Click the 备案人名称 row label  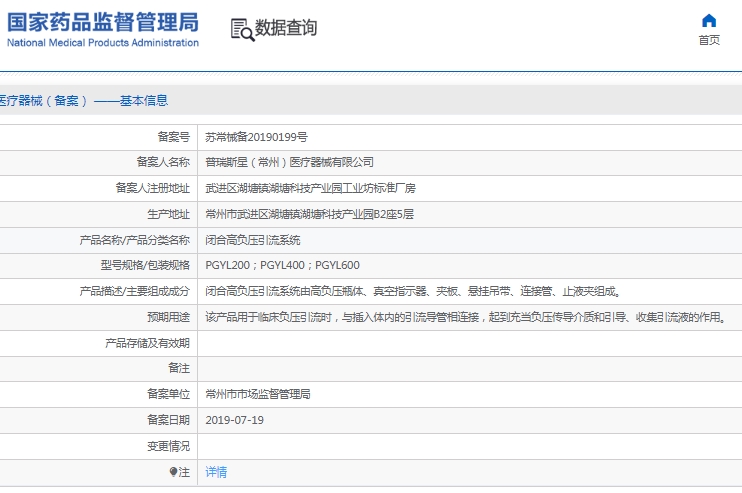tap(163, 162)
